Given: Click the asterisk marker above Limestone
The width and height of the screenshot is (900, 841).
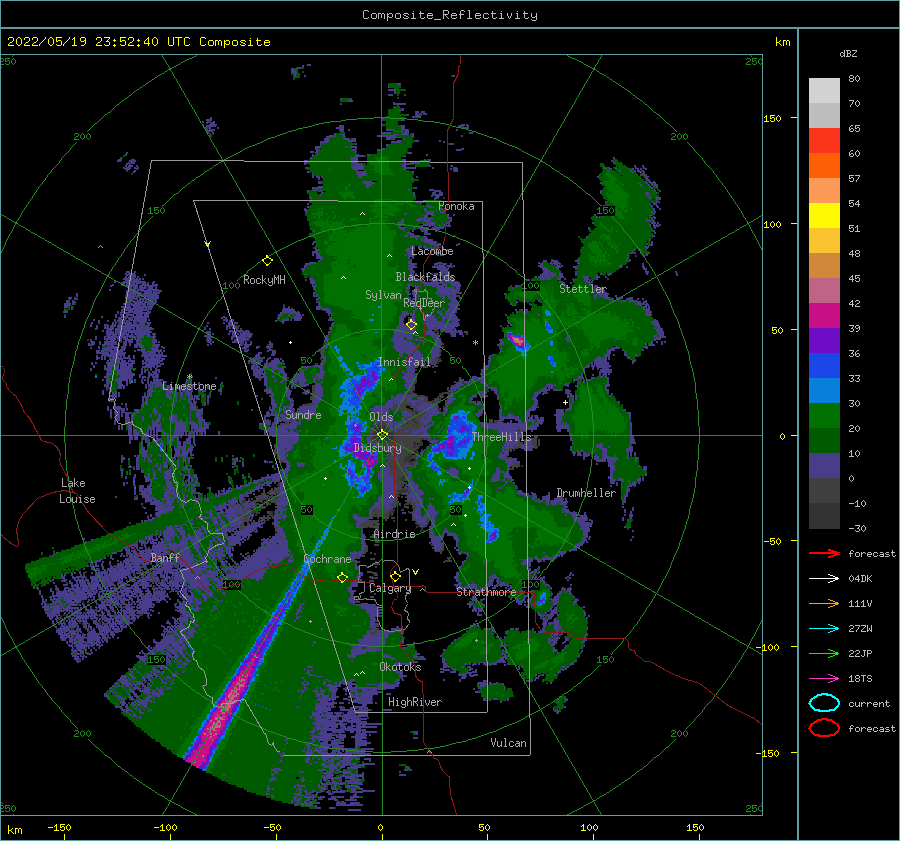Looking at the screenshot, I should tap(189, 377).
